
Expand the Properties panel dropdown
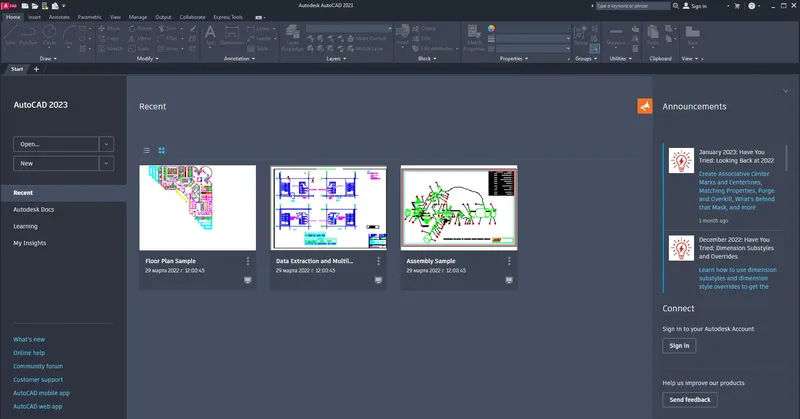coord(514,59)
